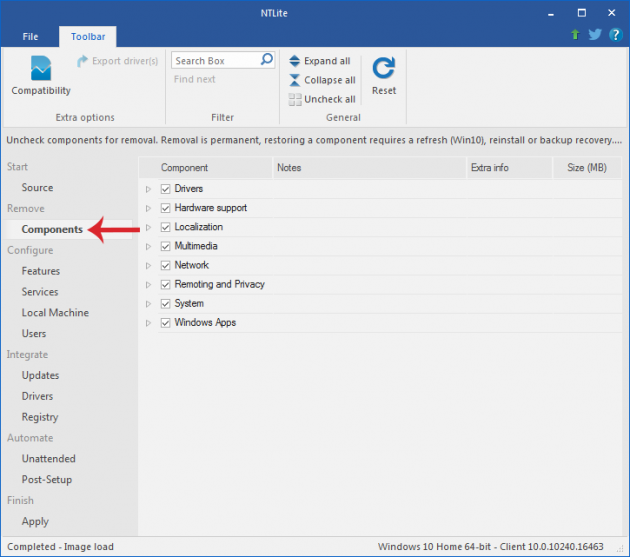
Task: Uncheck the System checkbox
Action: click(166, 303)
